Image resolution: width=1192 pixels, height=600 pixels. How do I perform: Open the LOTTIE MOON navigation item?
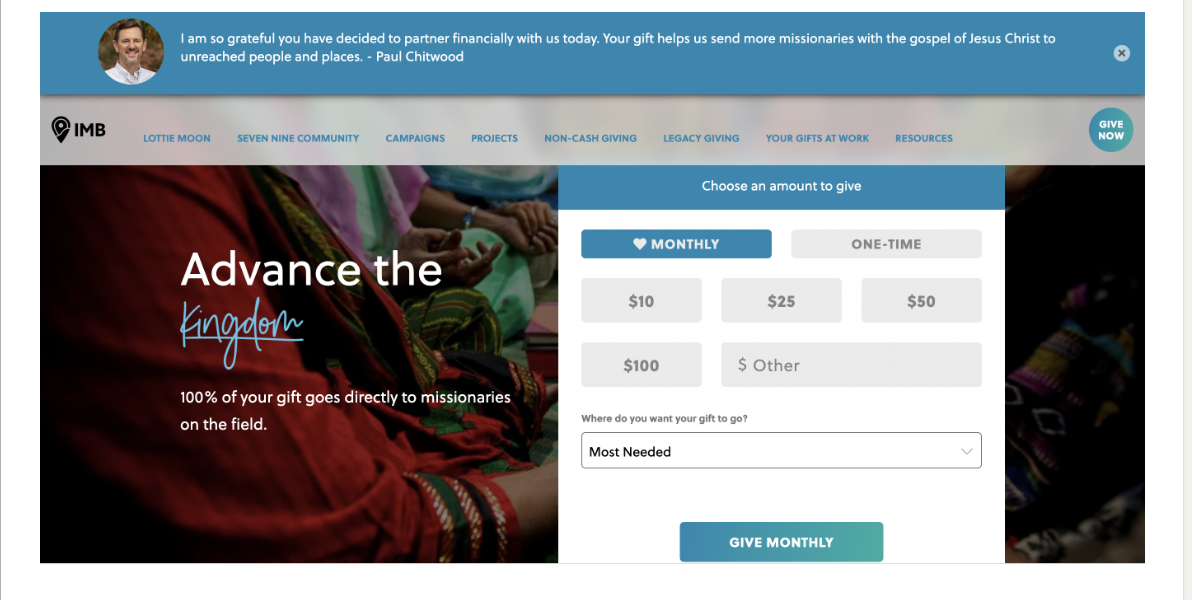[176, 138]
